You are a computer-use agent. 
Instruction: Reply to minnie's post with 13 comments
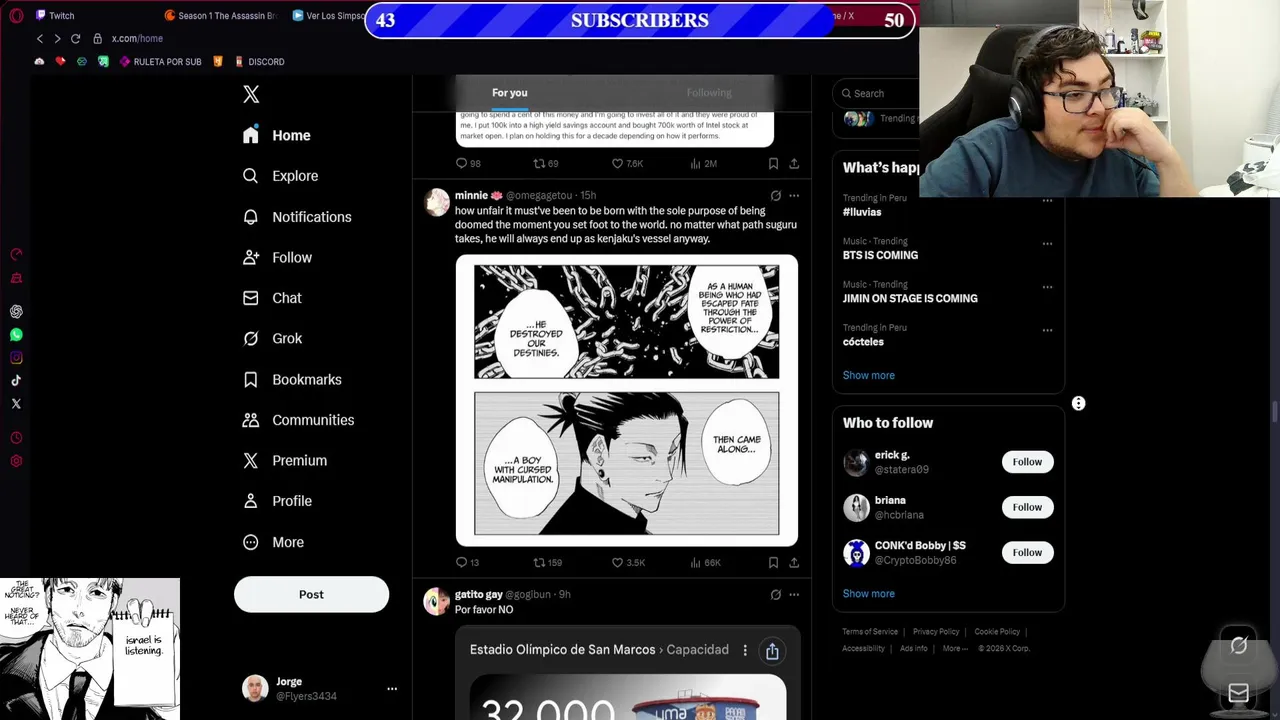468,562
